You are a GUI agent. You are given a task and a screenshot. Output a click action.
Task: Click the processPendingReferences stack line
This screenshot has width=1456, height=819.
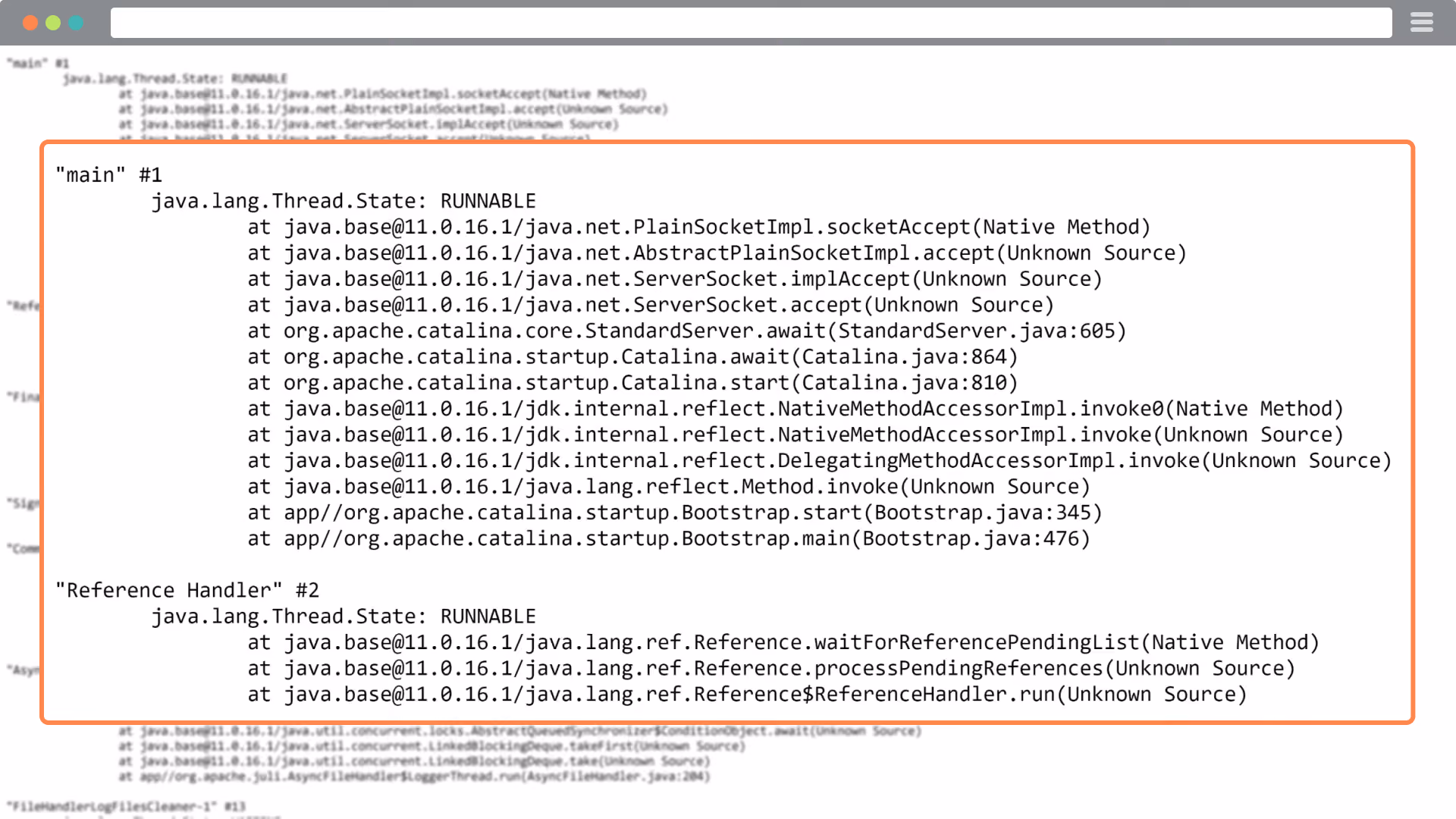click(771, 669)
